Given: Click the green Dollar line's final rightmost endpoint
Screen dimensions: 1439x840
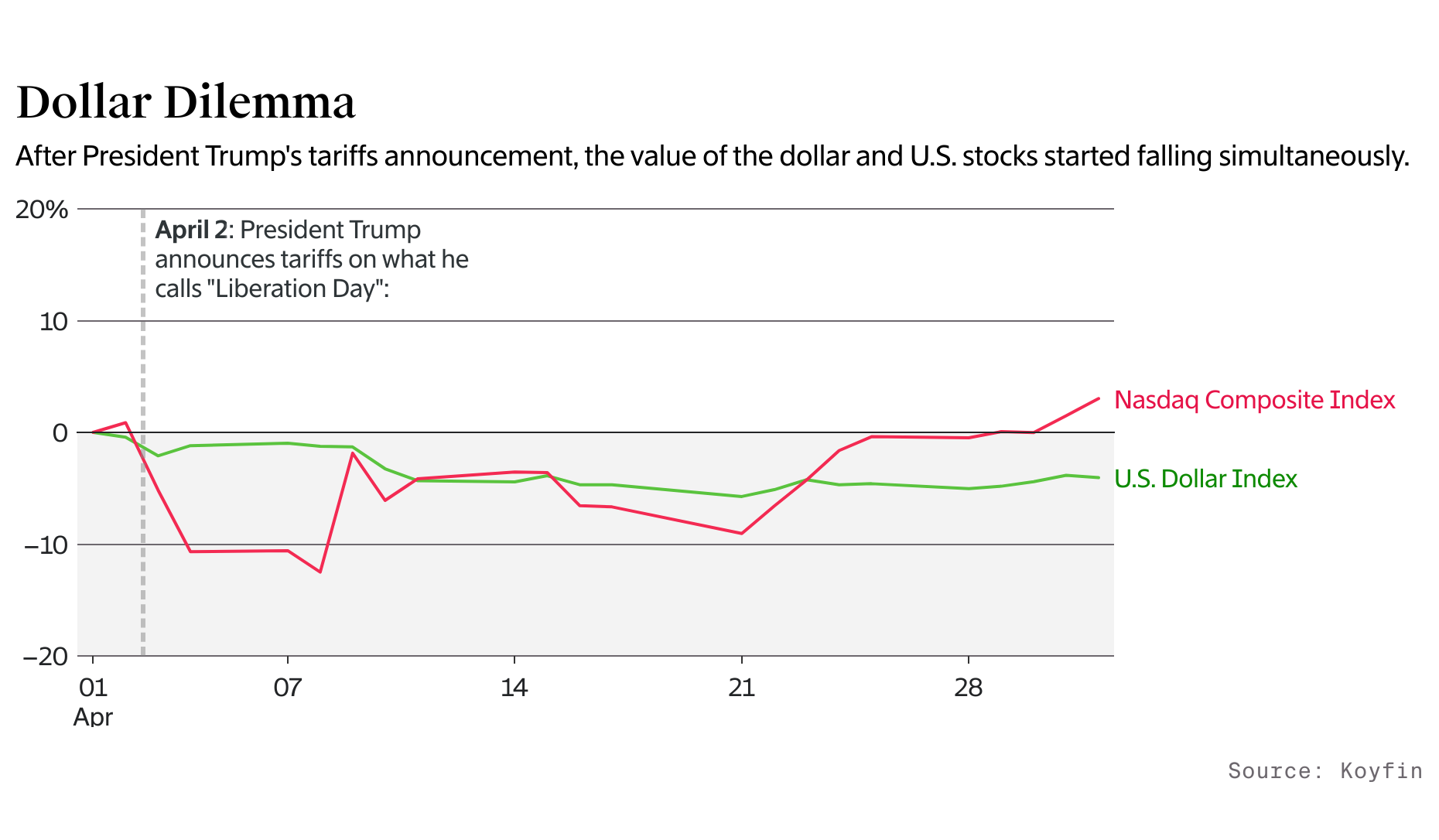Looking at the screenshot, I should tap(1099, 477).
